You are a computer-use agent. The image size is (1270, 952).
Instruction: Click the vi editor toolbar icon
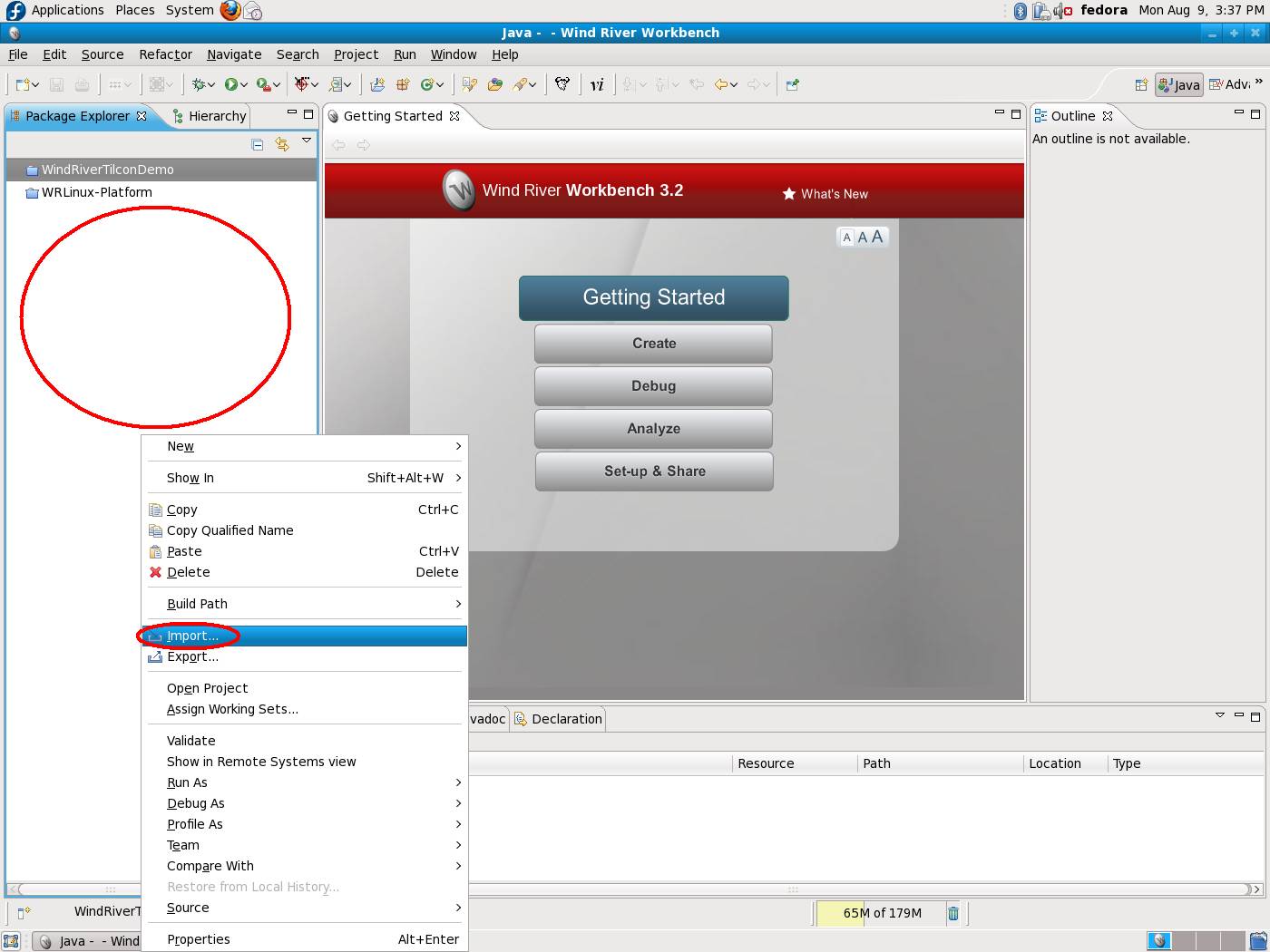pos(596,84)
